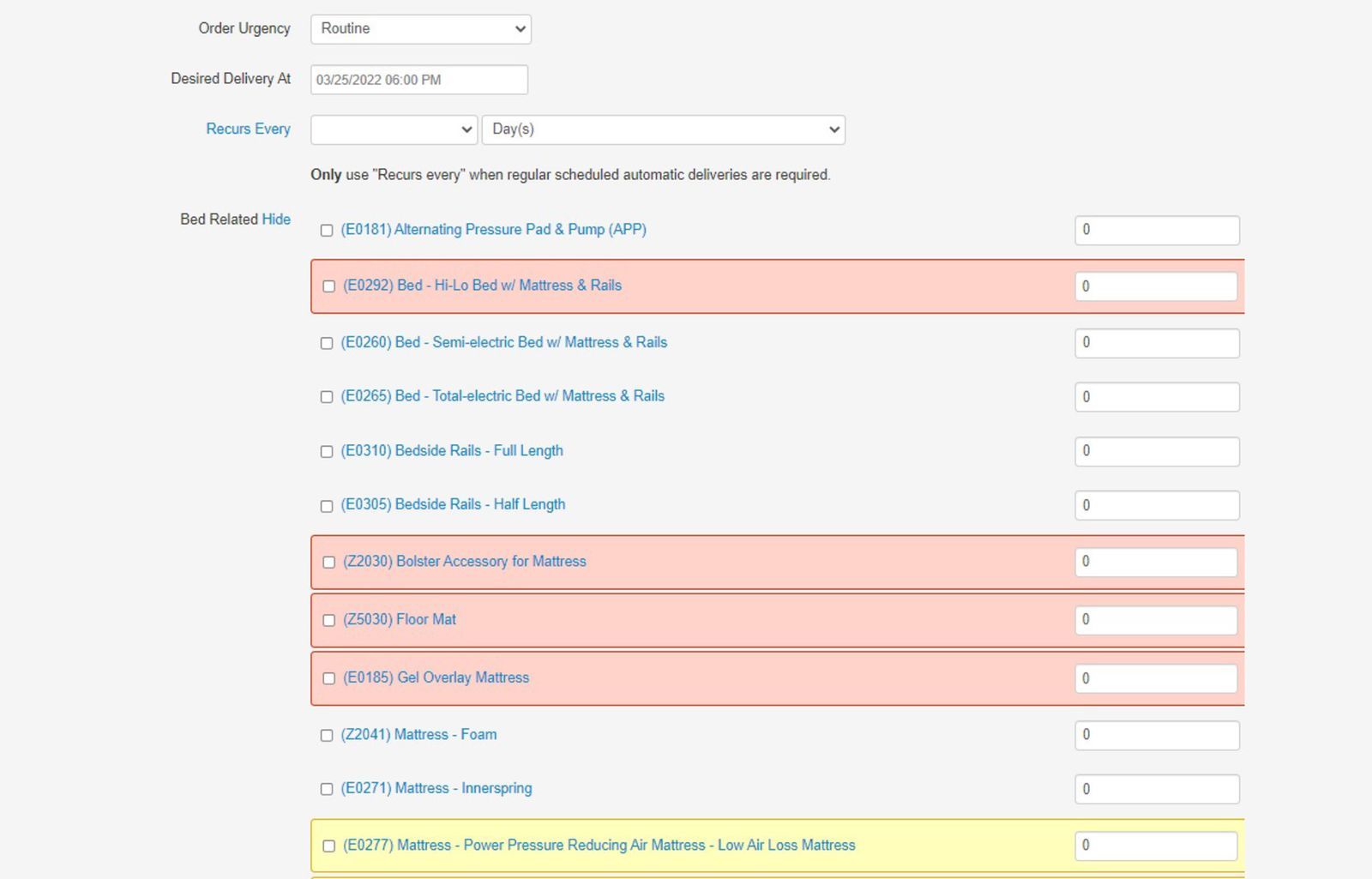Click quantity input for Alternating Pressure Pad
The image size is (1372, 879).
[x=1156, y=230]
